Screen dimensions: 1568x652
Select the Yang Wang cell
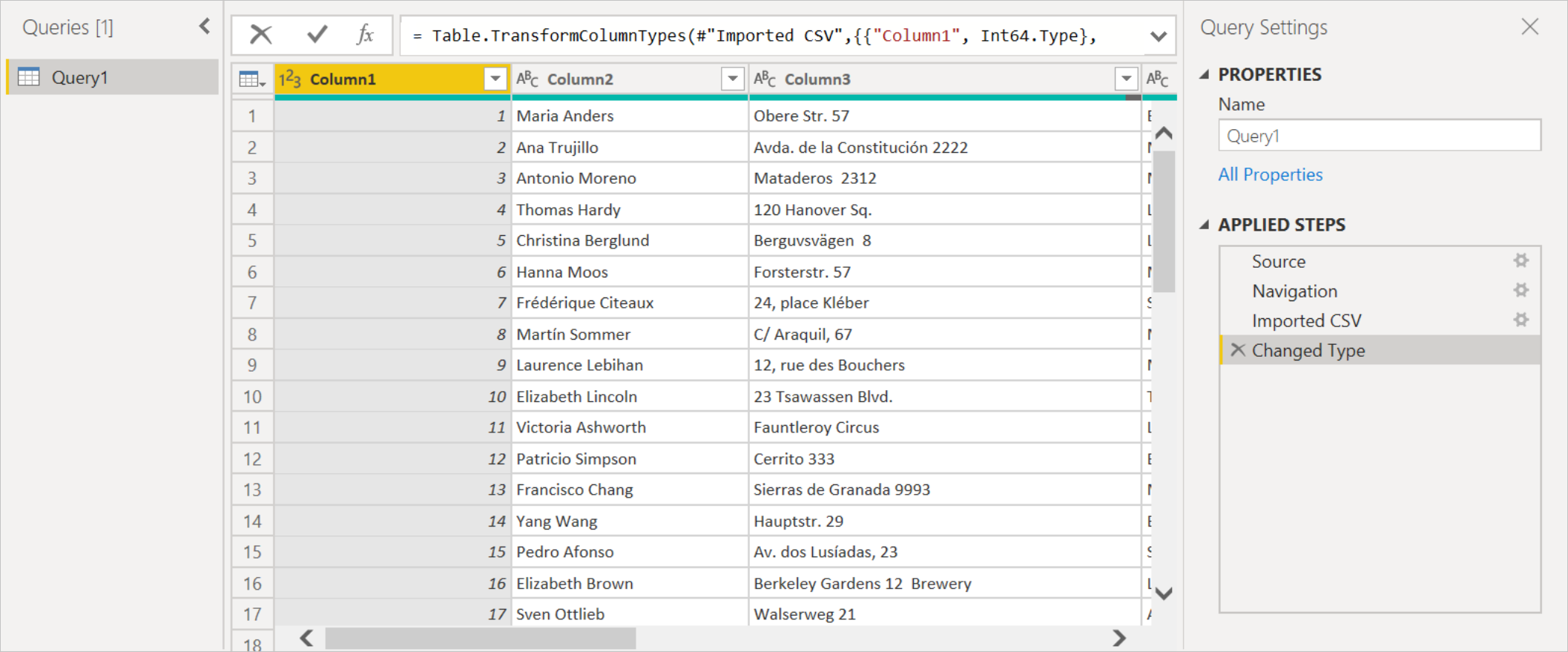pos(630,521)
